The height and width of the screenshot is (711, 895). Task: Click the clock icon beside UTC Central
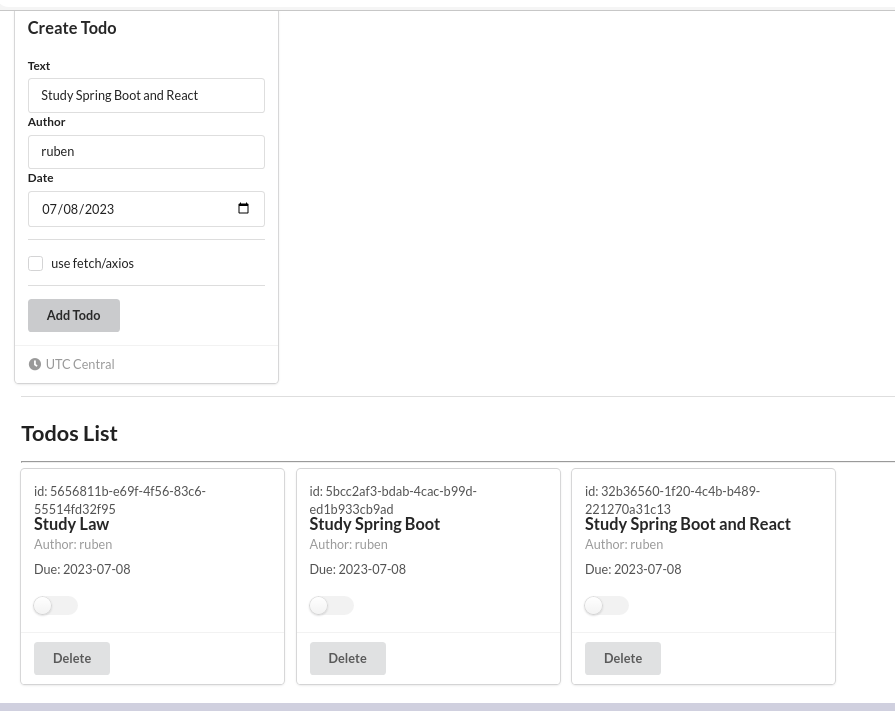35,364
